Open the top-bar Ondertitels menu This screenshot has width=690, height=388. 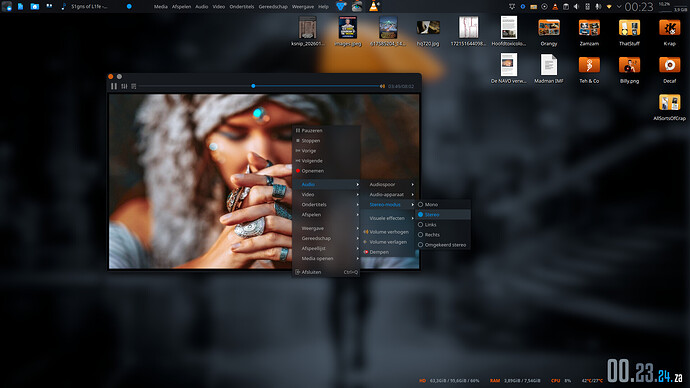242,7
